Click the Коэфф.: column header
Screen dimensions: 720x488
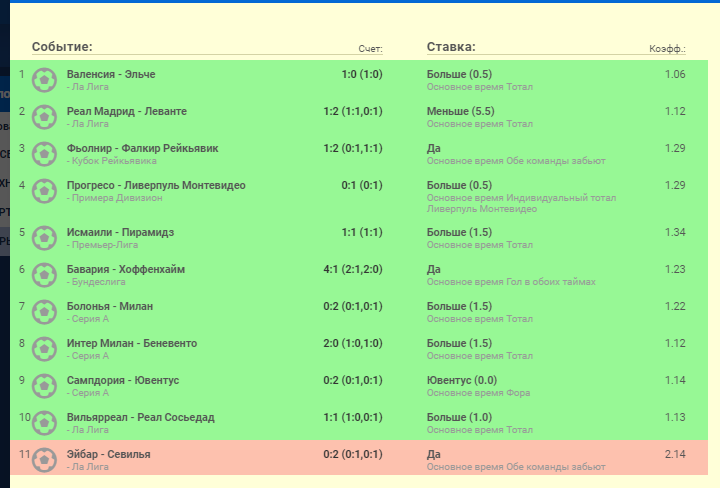(x=667, y=49)
